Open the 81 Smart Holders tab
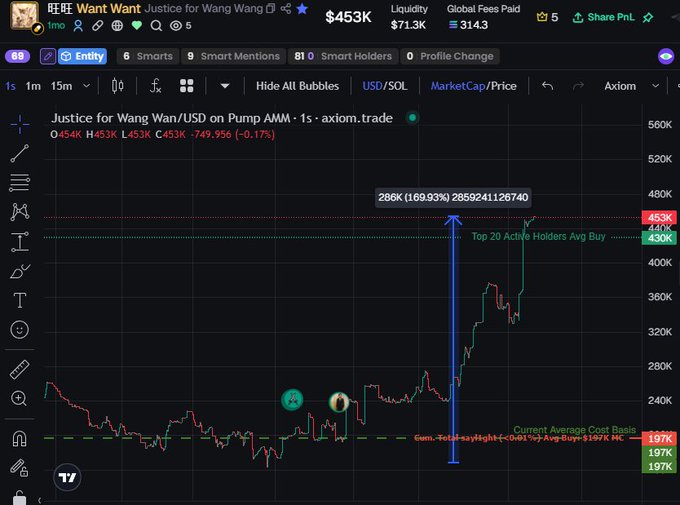The height and width of the screenshot is (505, 680). tap(343, 56)
